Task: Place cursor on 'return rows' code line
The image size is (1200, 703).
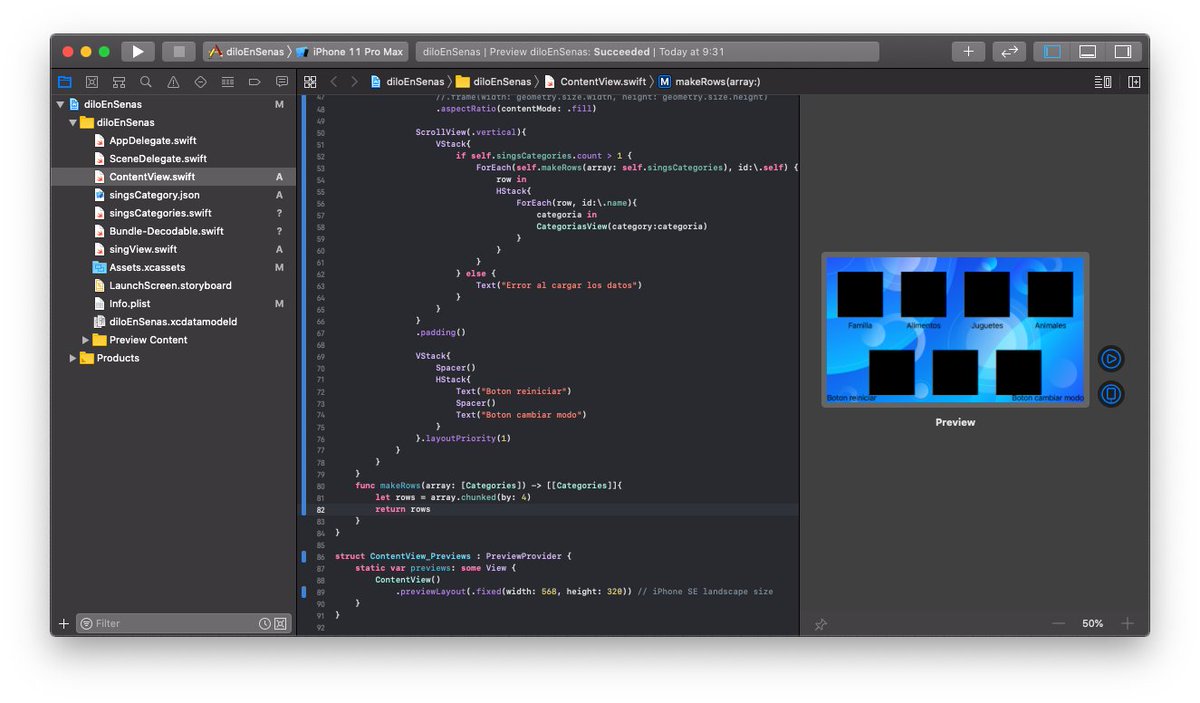Action: coord(403,509)
